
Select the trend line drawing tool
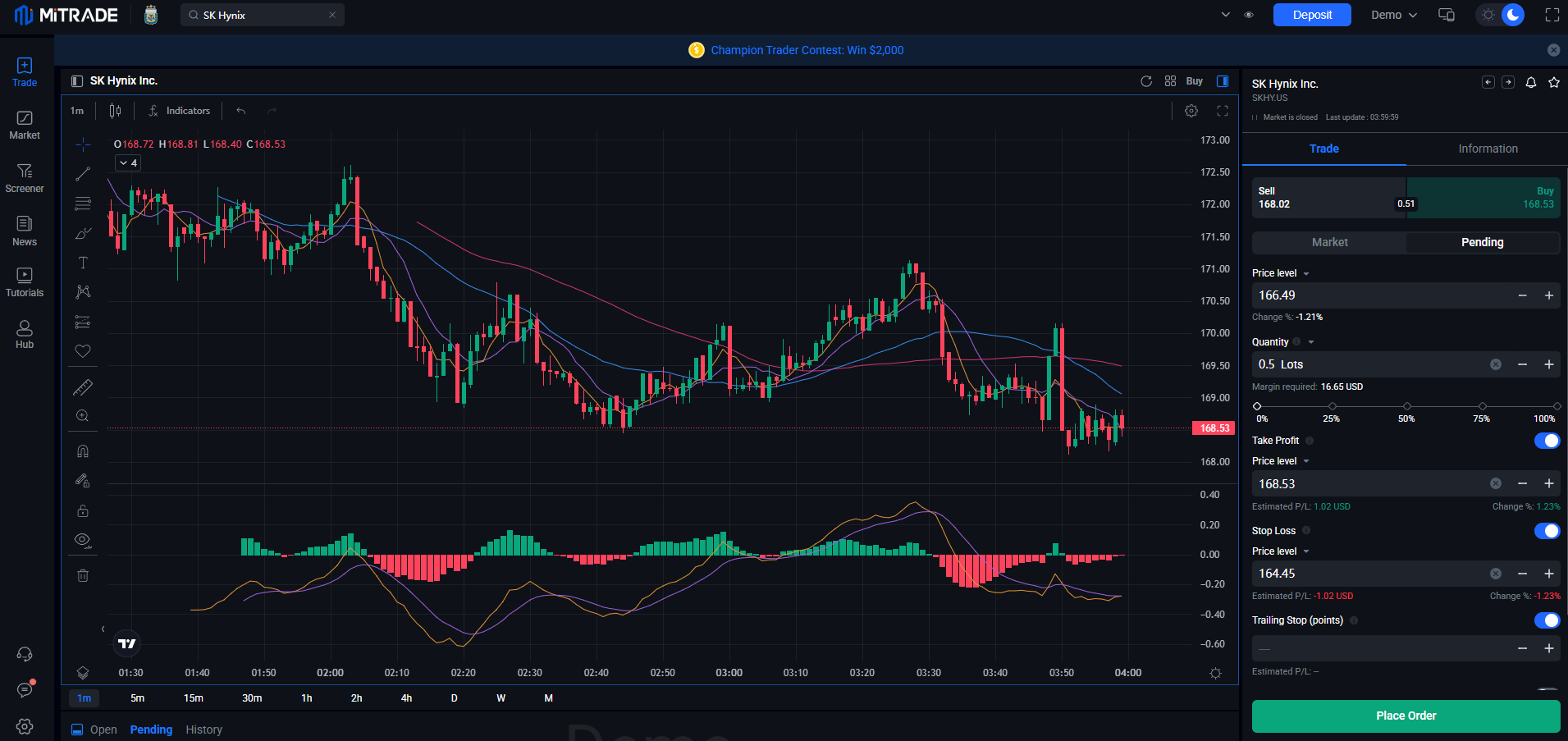[83, 174]
